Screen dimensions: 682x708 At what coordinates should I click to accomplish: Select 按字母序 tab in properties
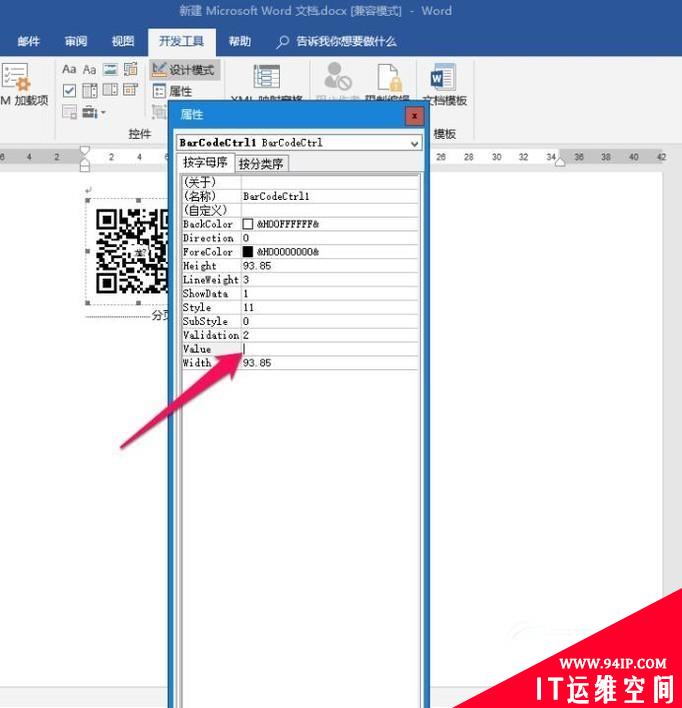[205, 163]
